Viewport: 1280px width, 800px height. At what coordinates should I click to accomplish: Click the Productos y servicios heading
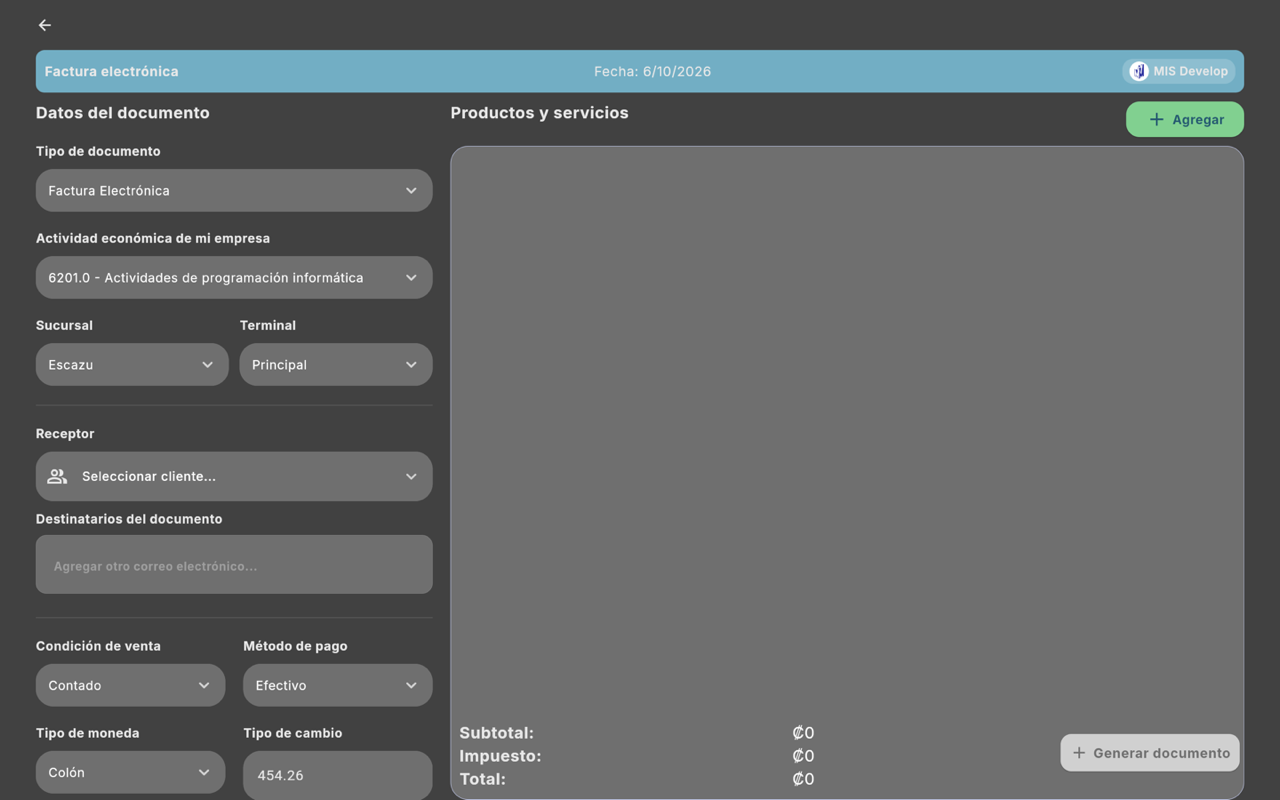click(539, 113)
